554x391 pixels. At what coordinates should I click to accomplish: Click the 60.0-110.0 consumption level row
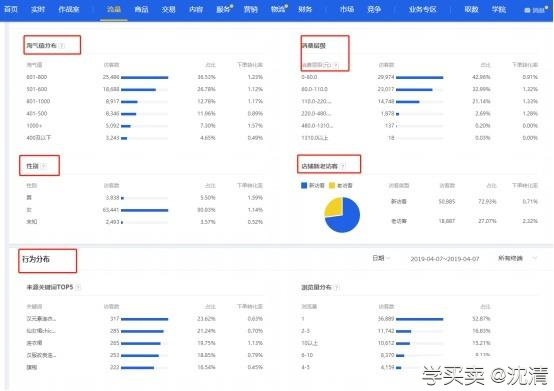[419, 89]
